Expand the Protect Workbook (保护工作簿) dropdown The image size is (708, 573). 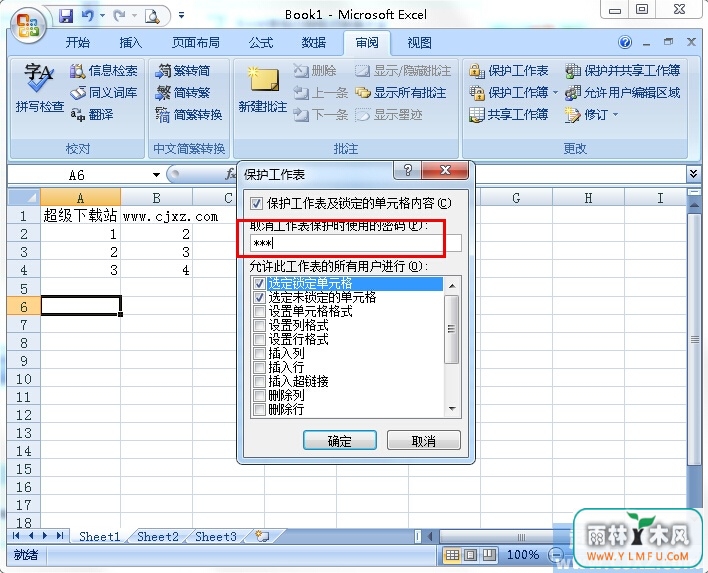(x=555, y=93)
